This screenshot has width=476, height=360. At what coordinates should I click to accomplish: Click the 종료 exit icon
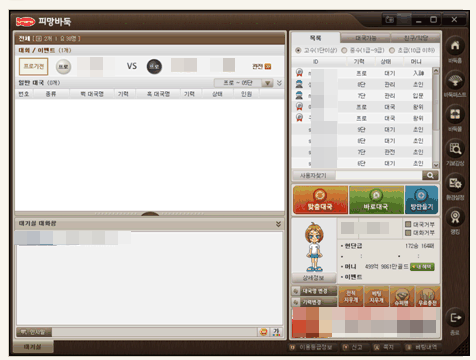pyautogui.click(x=455, y=318)
